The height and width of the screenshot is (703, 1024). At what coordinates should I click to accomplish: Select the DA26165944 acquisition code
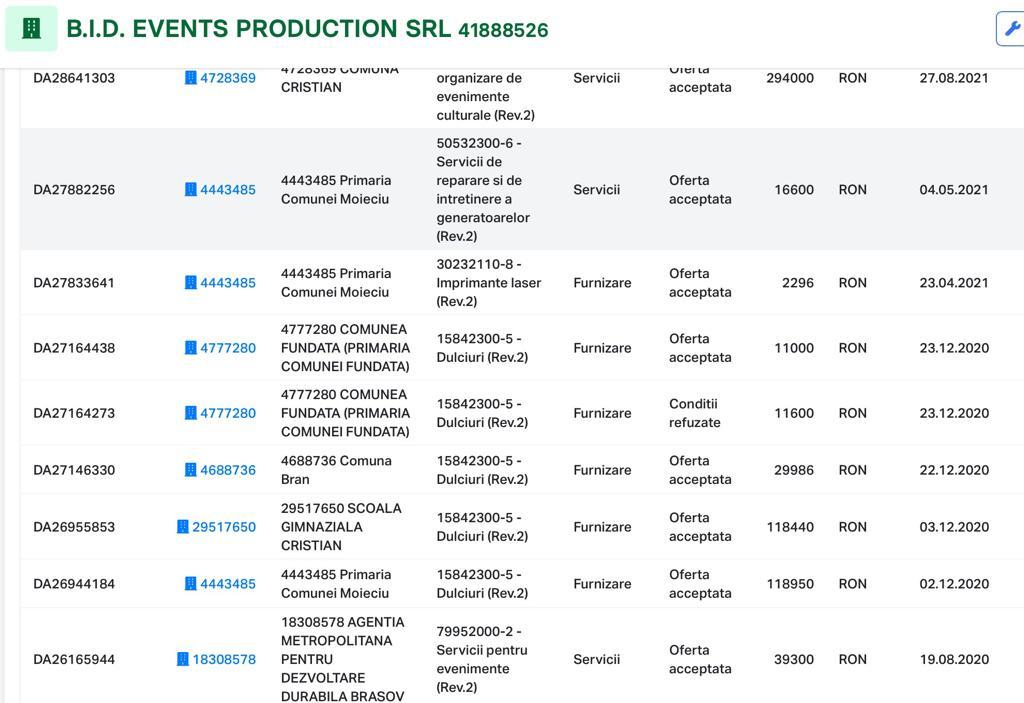click(74, 659)
